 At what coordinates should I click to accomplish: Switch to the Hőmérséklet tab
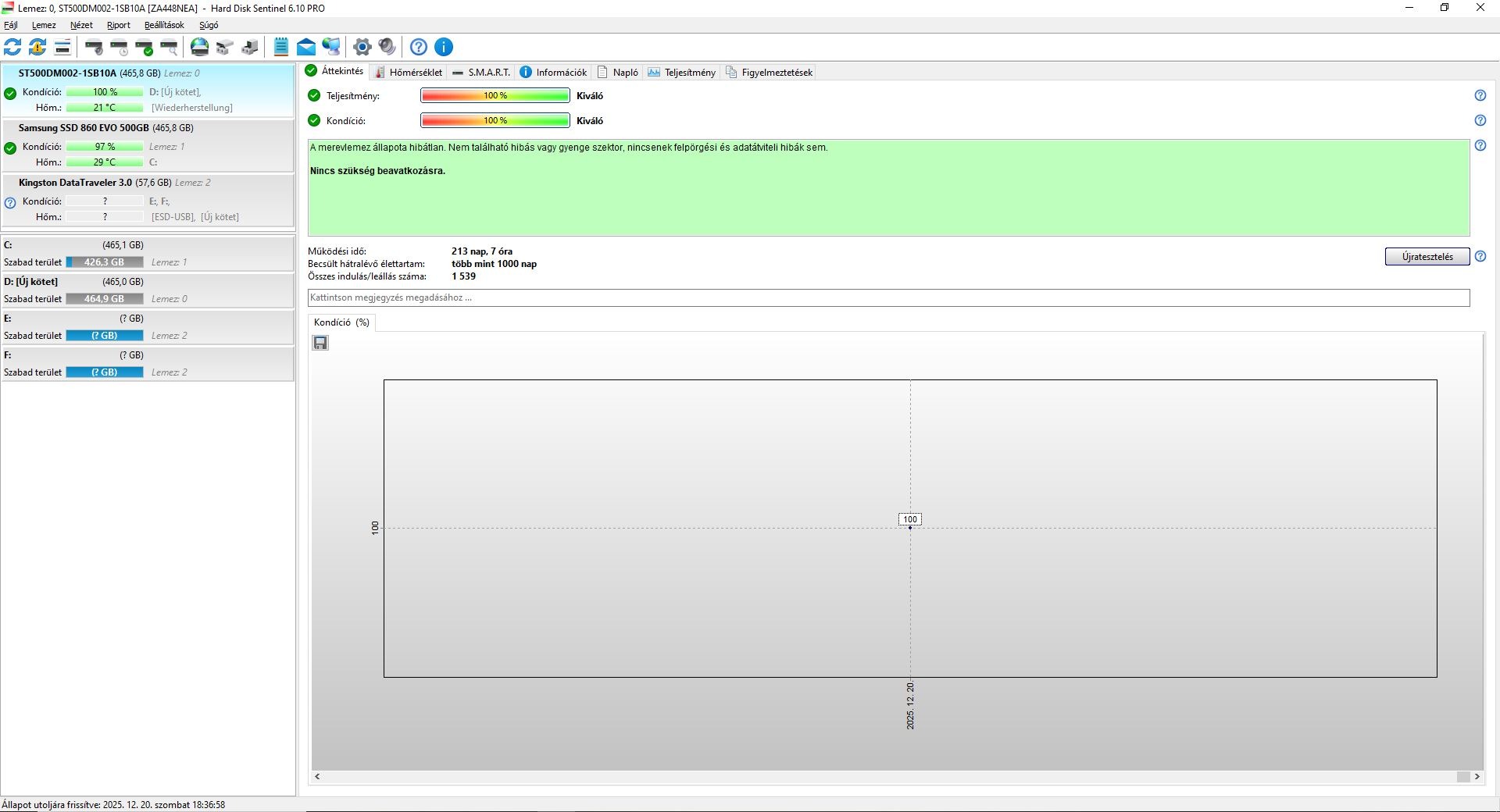409,72
